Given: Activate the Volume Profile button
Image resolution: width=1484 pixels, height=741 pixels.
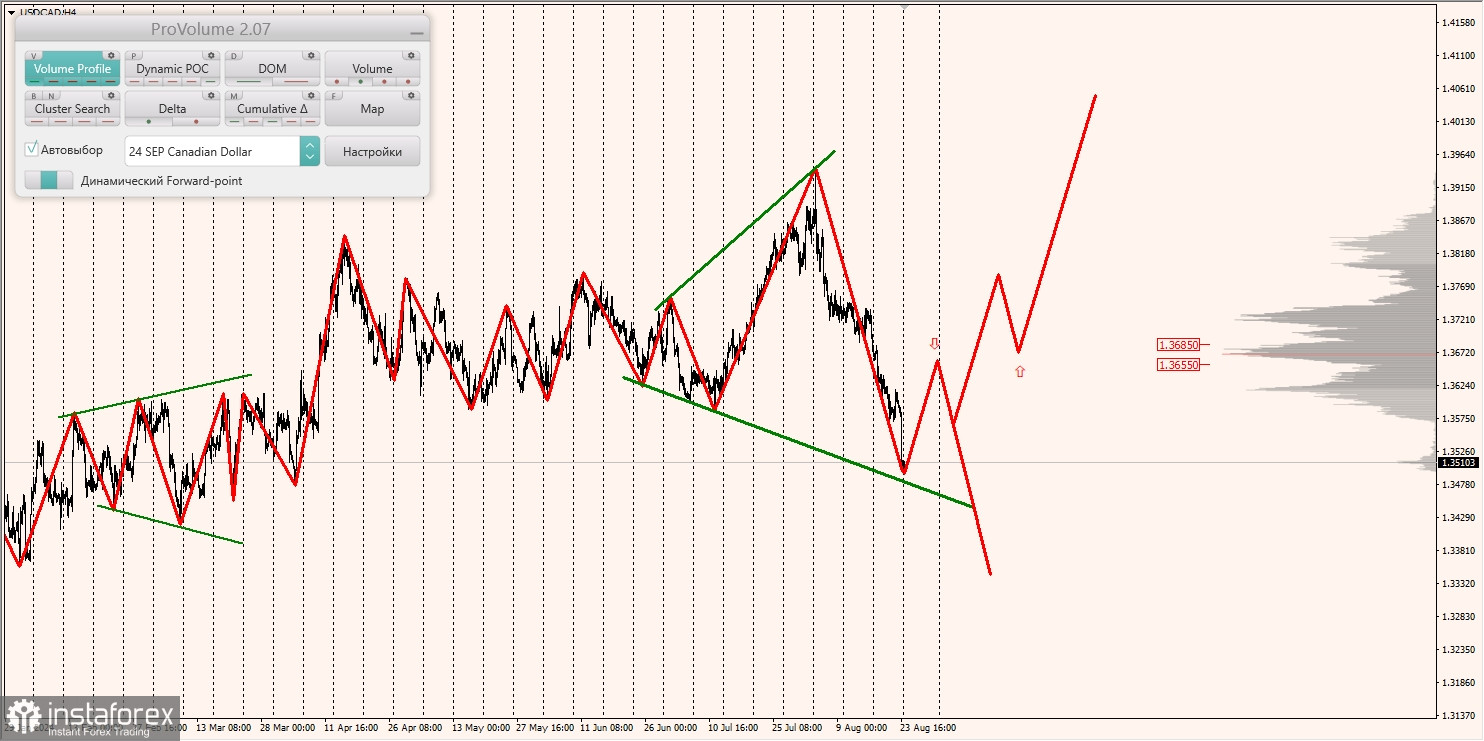Looking at the screenshot, I should (73, 68).
